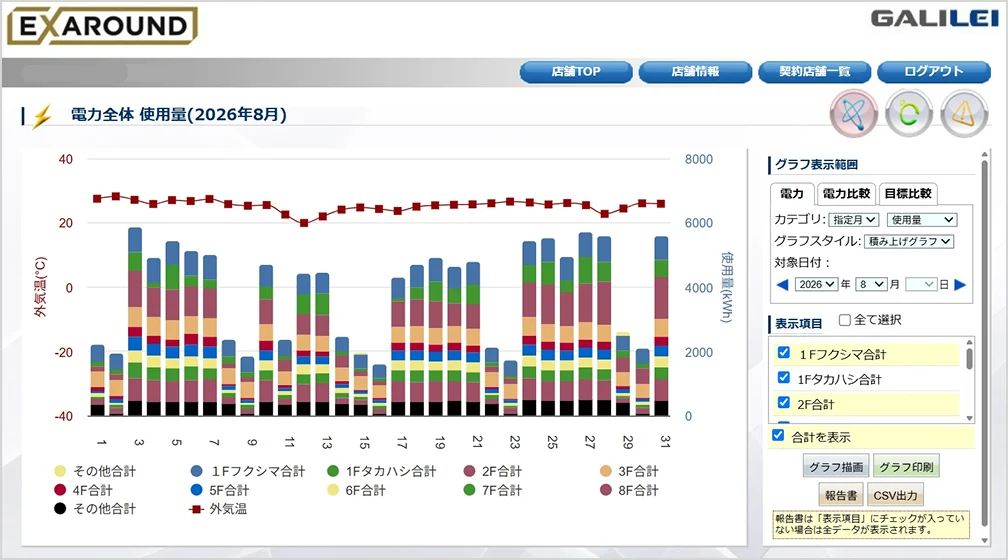Click the day 3 stacked bar
The width and height of the screenshot is (1008, 560).
tap(135, 321)
